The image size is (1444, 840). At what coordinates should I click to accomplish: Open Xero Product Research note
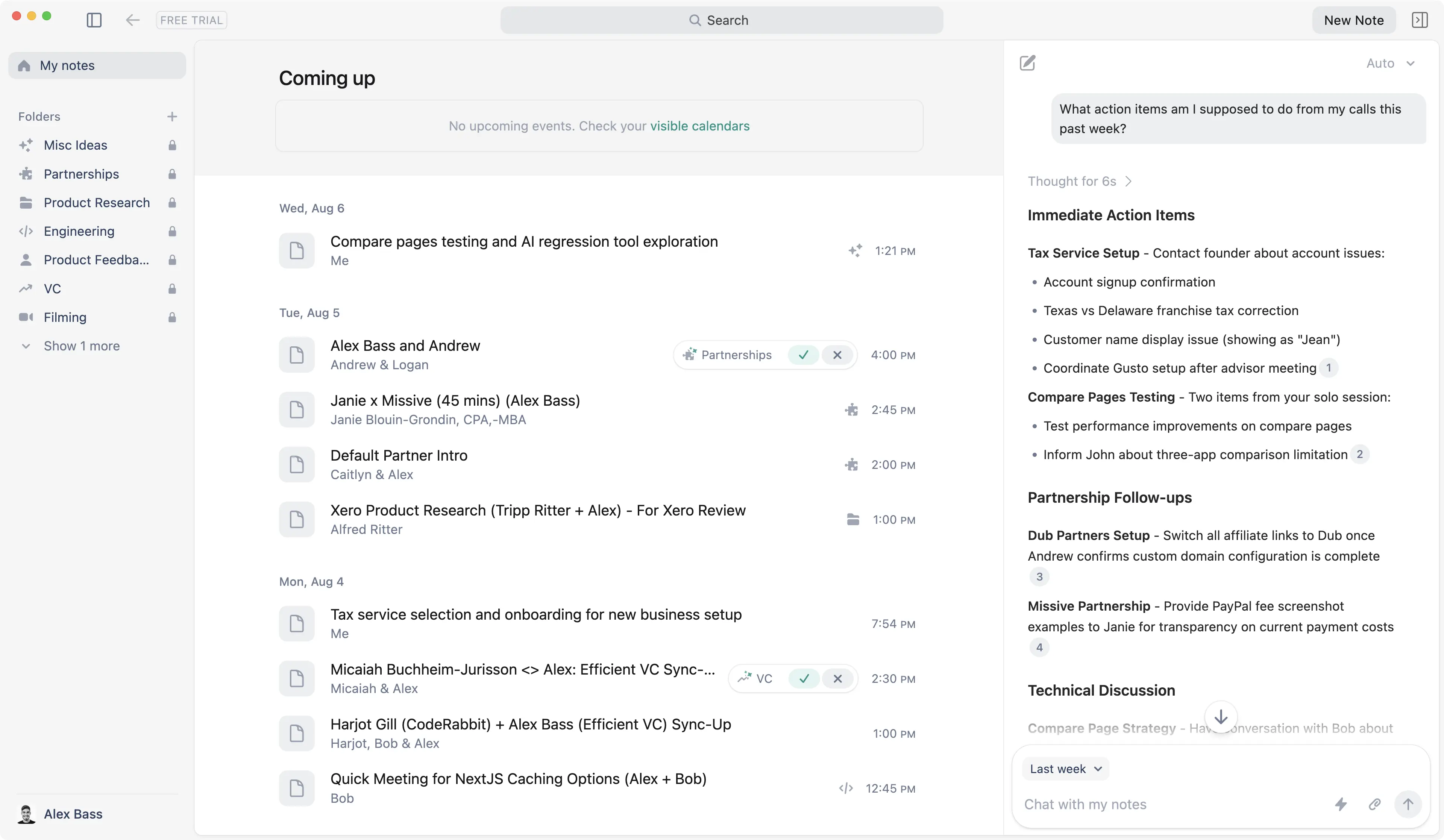pos(596,519)
